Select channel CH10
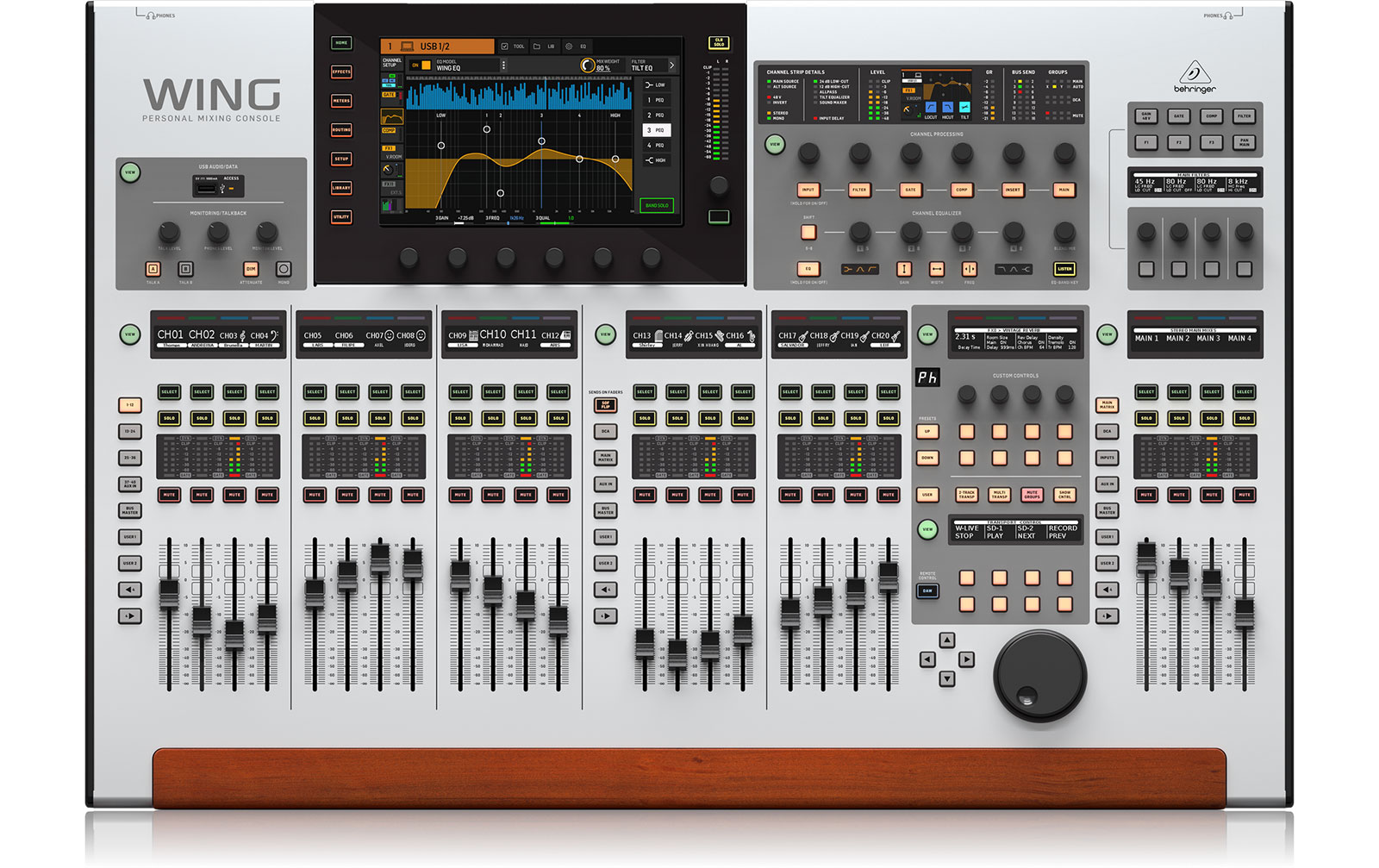The image size is (1379, 868). pos(493,392)
